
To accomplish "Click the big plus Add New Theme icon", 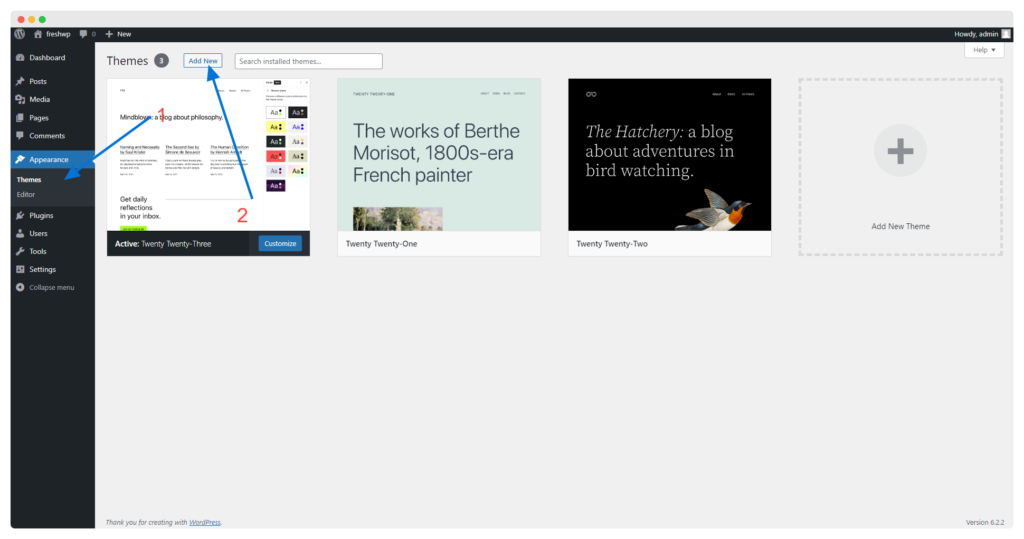I will 900,151.
